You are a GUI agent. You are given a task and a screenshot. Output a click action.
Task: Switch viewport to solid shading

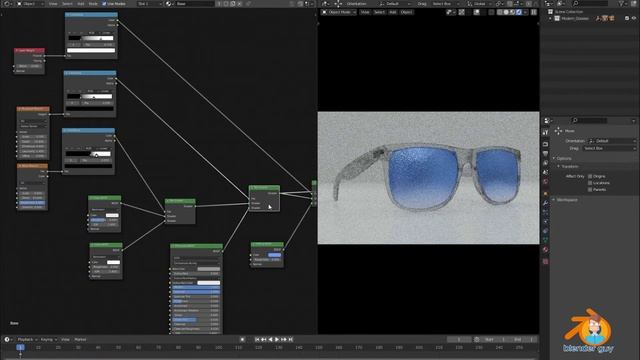click(506, 12)
